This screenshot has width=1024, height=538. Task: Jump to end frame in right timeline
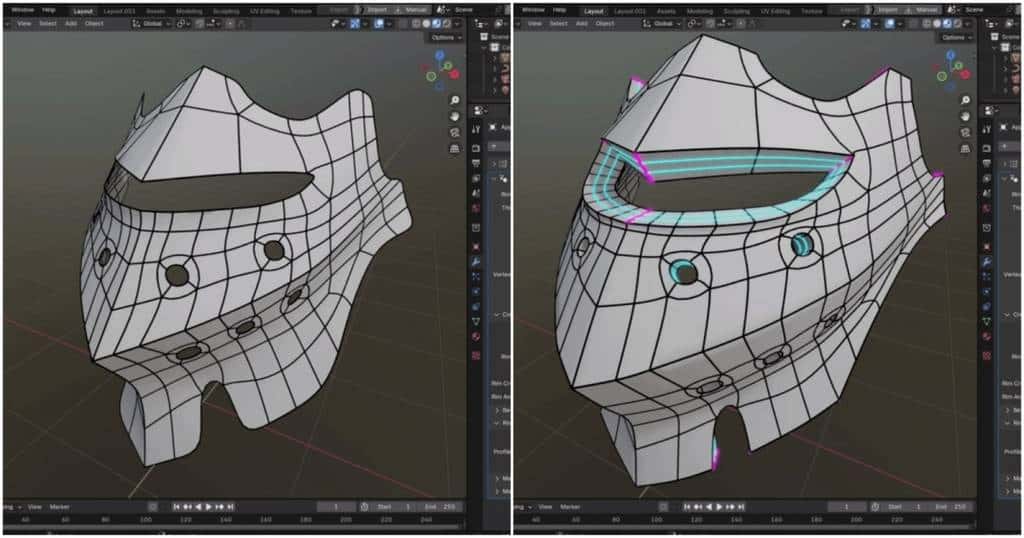click(x=741, y=507)
